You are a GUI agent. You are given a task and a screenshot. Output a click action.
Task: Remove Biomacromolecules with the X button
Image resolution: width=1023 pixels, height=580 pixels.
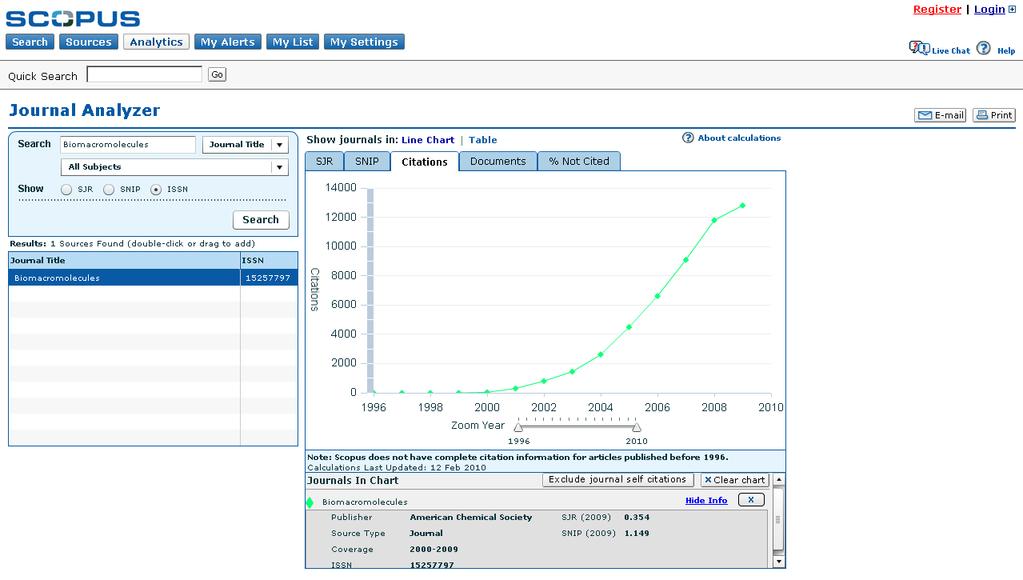click(x=751, y=500)
